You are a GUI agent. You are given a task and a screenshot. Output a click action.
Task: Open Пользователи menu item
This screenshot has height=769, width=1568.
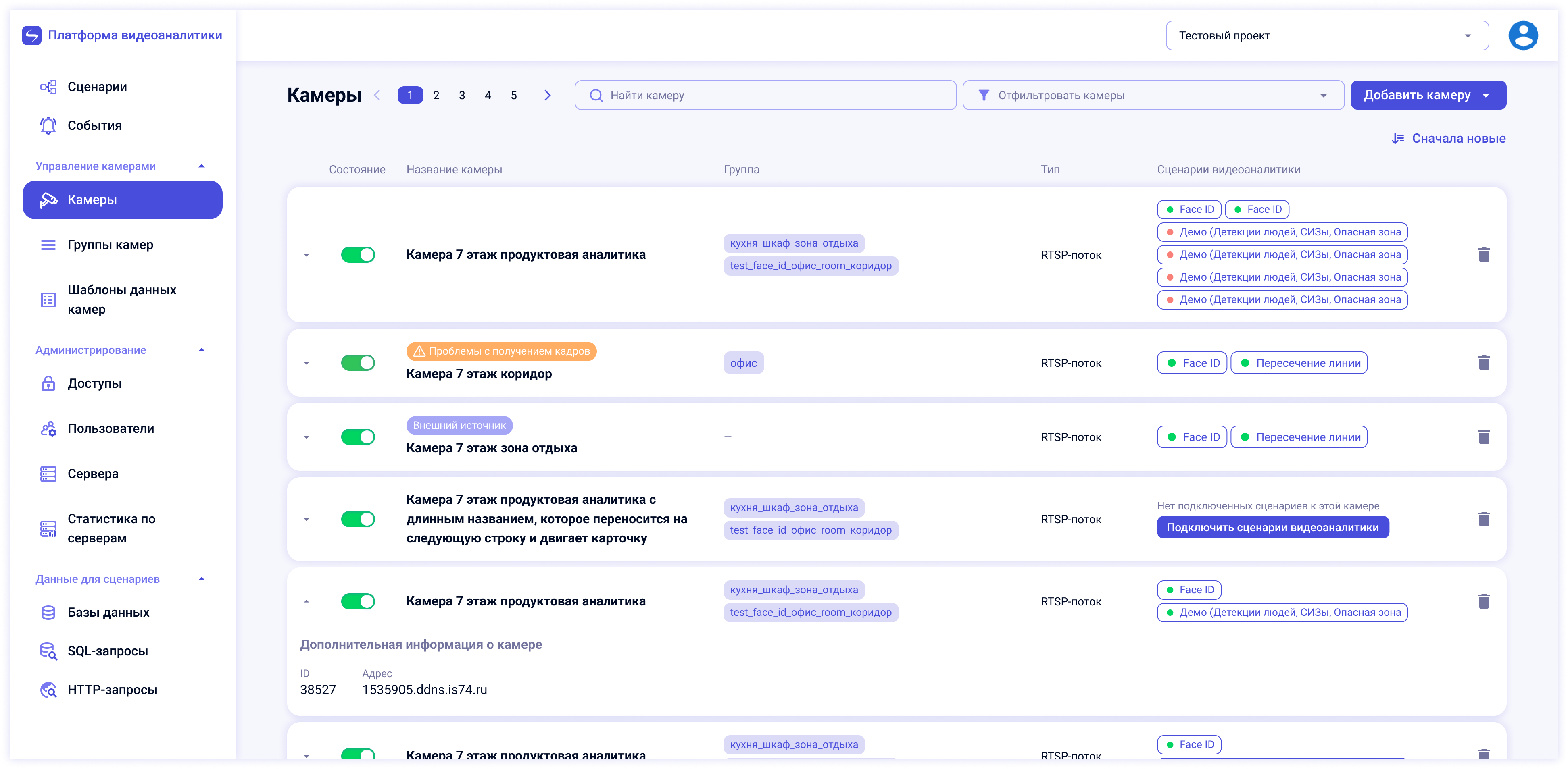click(122, 428)
